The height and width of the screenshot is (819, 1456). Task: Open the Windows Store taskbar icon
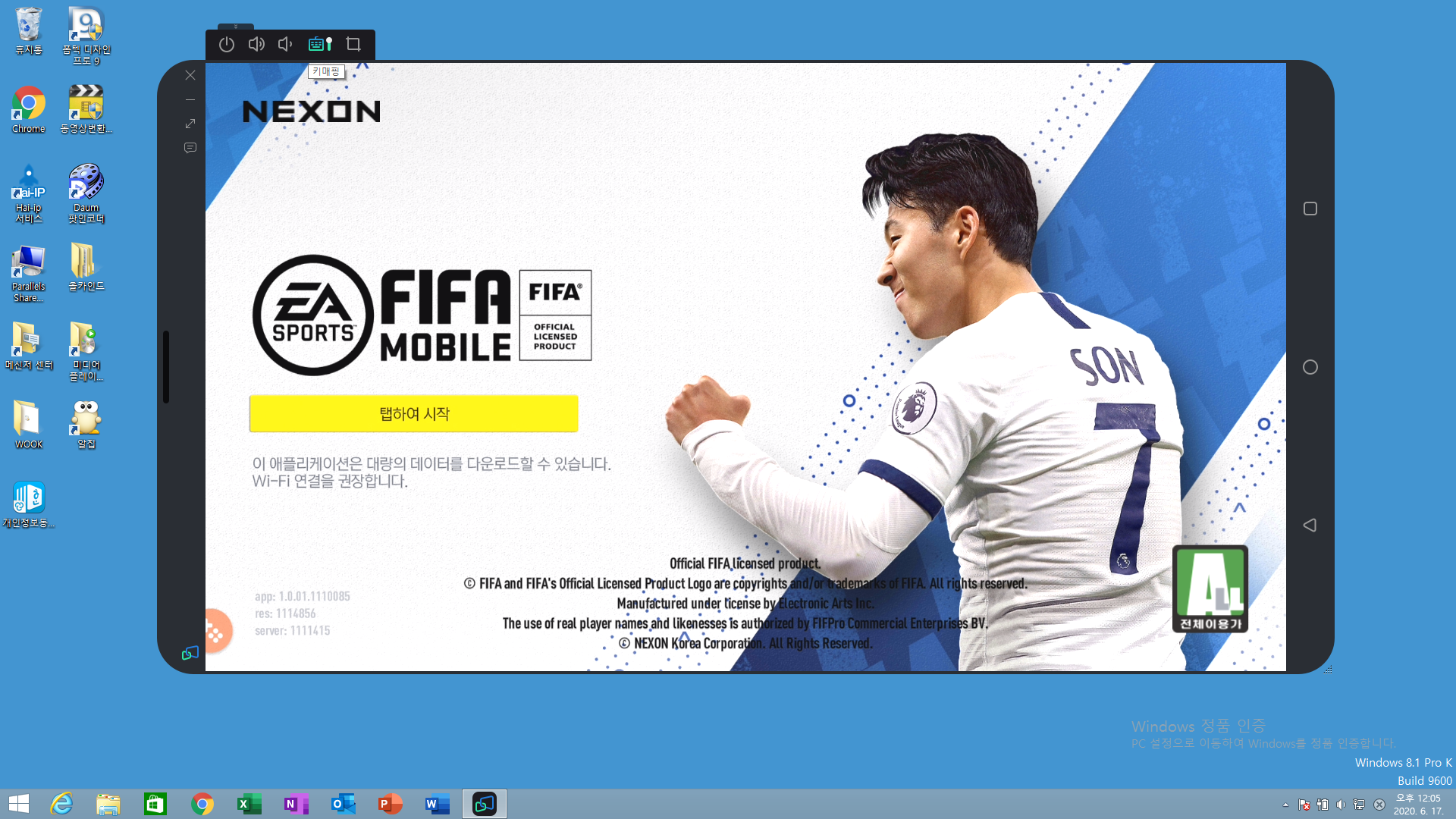pos(155,804)
